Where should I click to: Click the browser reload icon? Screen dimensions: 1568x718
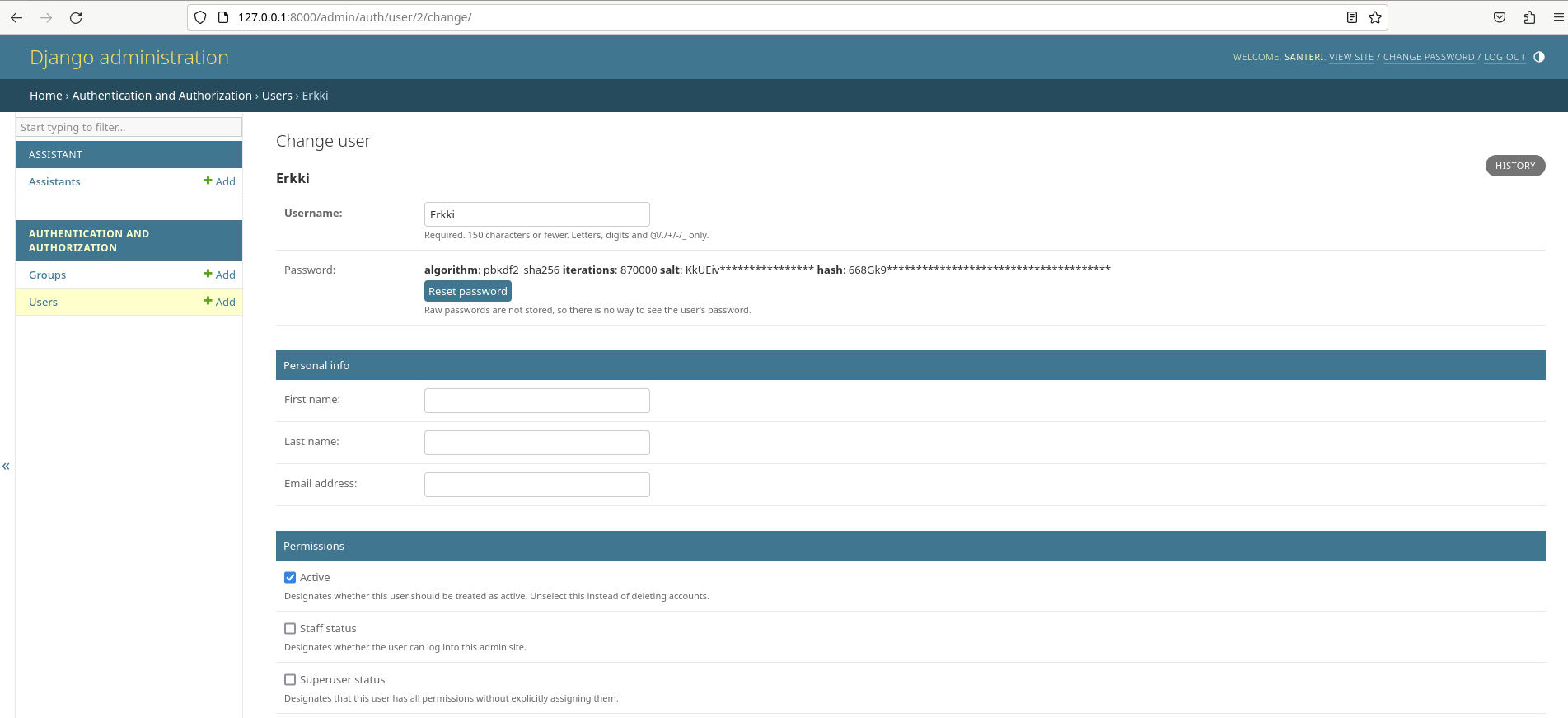click(x=76, y=17)
